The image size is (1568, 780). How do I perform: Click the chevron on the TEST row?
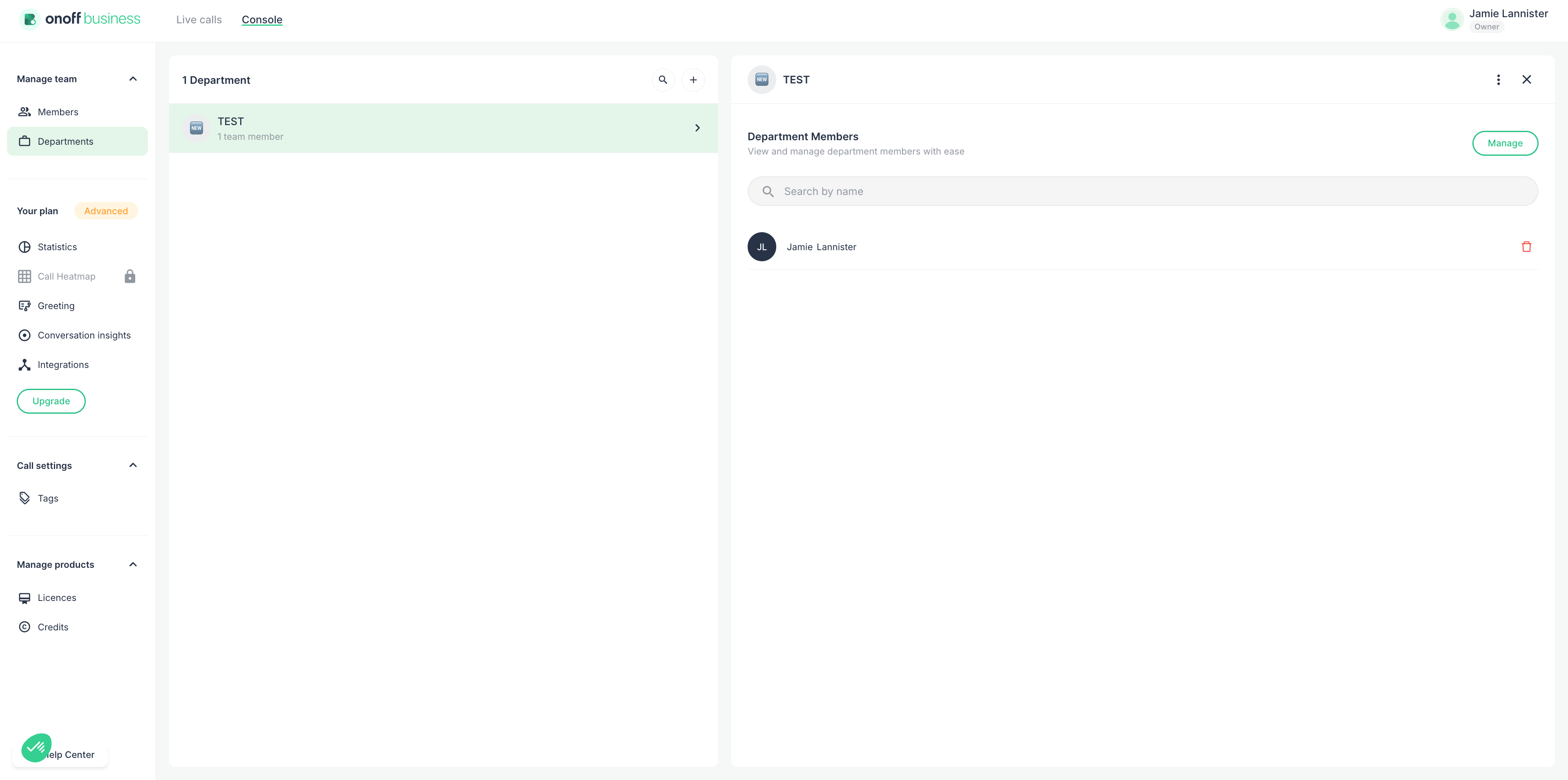pos(697,128)
